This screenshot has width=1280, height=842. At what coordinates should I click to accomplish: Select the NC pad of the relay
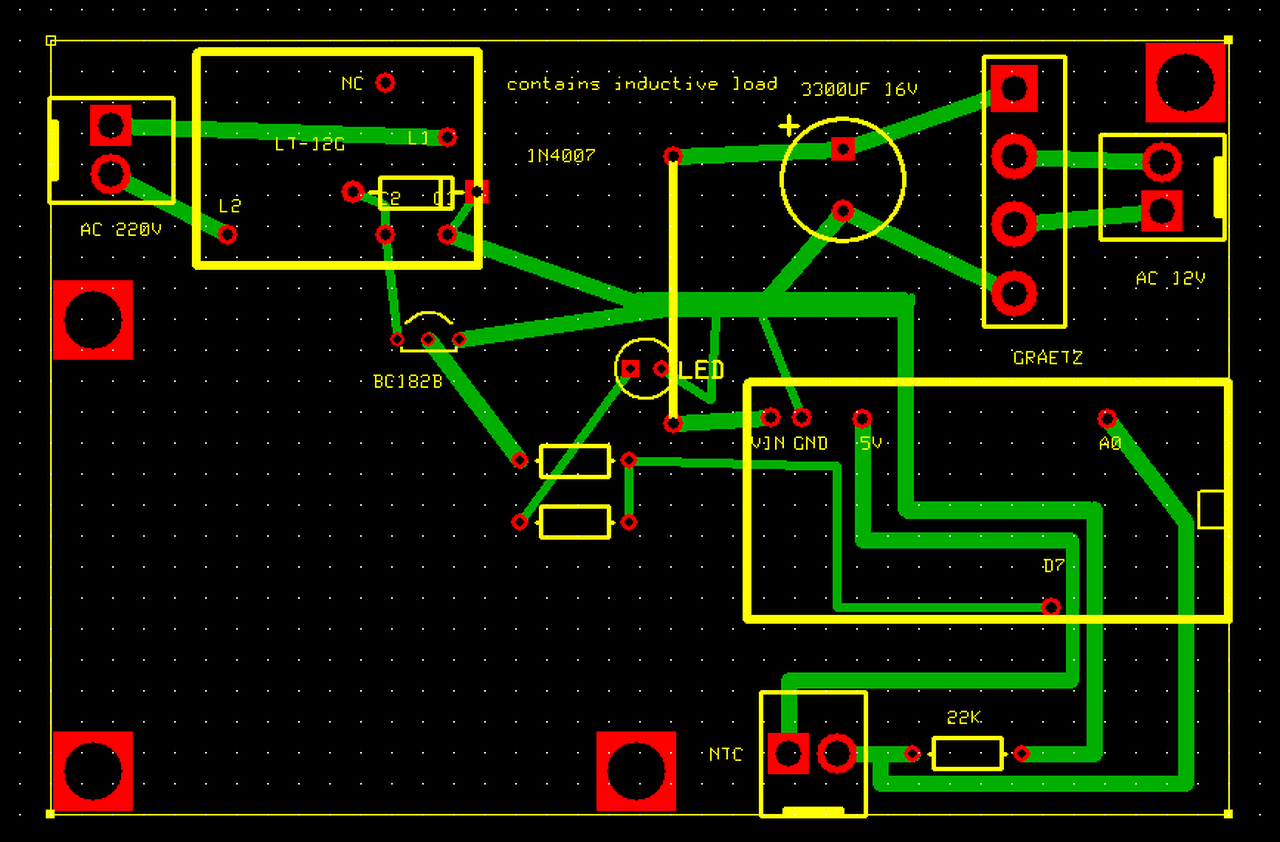pos(385,83)
